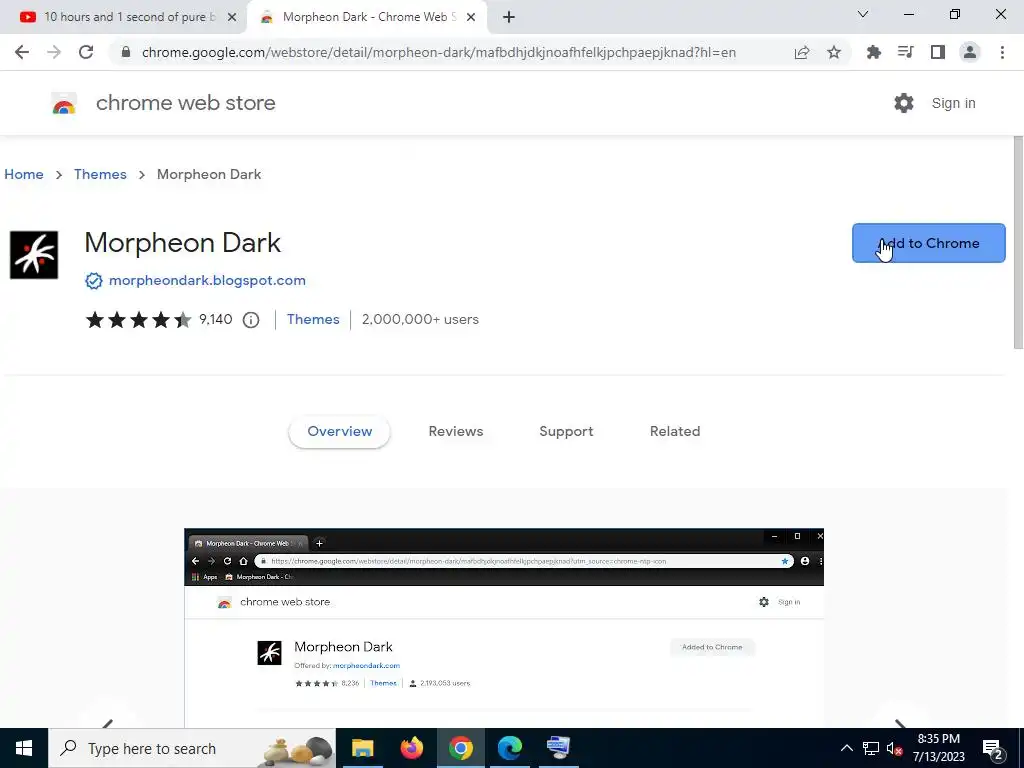The image size is (1024, 768).
Task: Bookmark this tab with star icon
Action: point(834,52)
